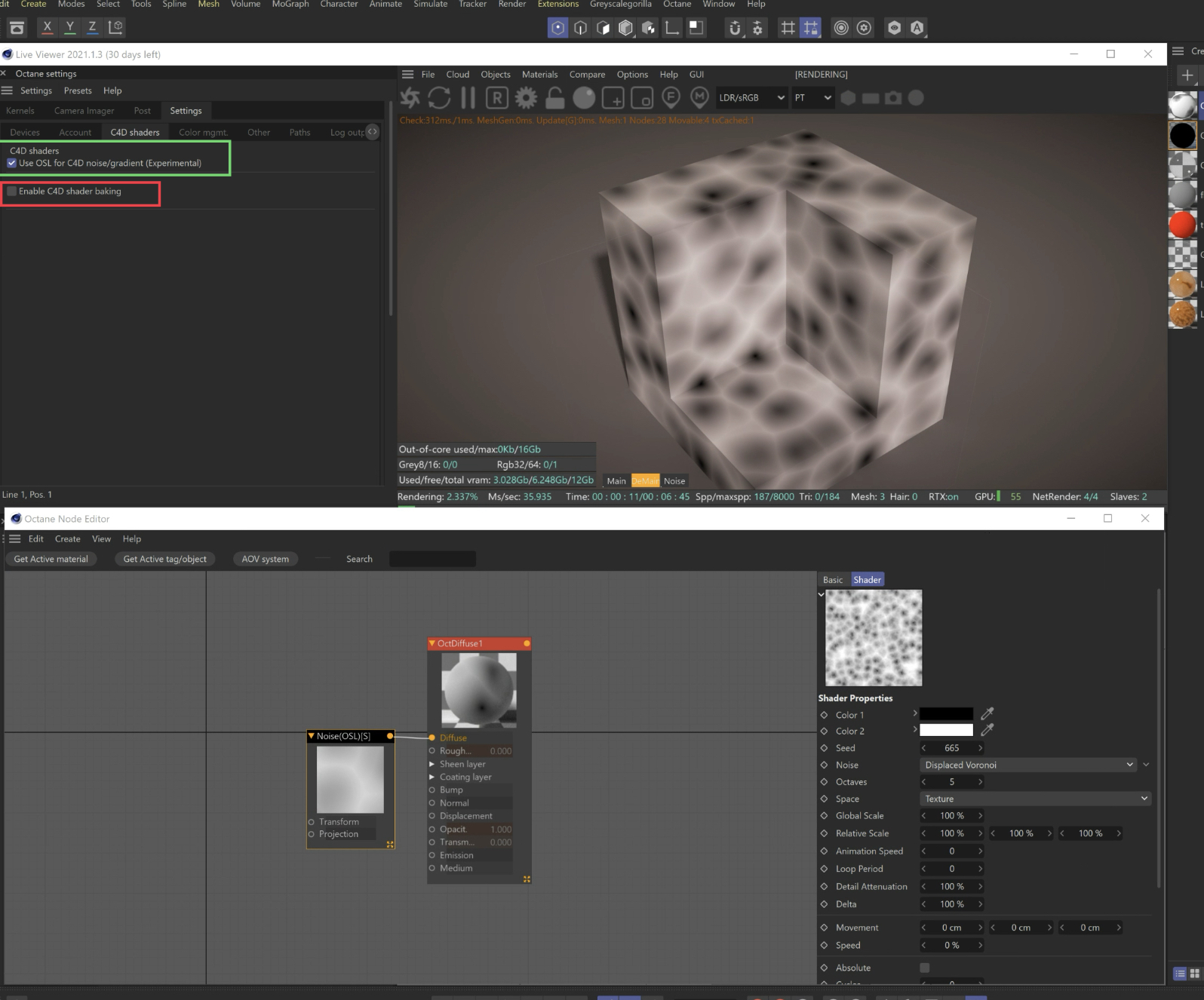Select the X axis lock icon
This screenshot has height=1000, width=1204.
pos(48,28)
